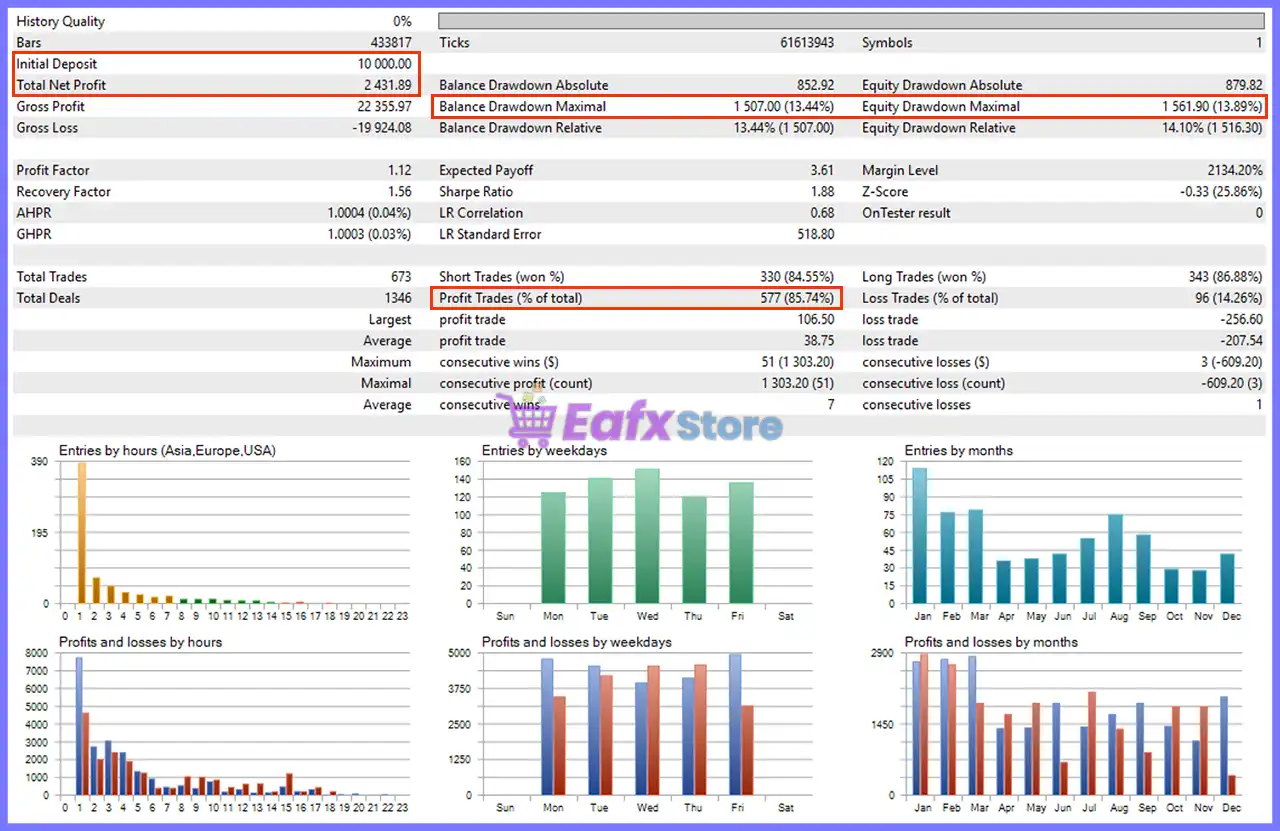The image size is (1280, 831).
Task: Select the average loss trade value '-207.54'
Action: [x=1241, y=341]
